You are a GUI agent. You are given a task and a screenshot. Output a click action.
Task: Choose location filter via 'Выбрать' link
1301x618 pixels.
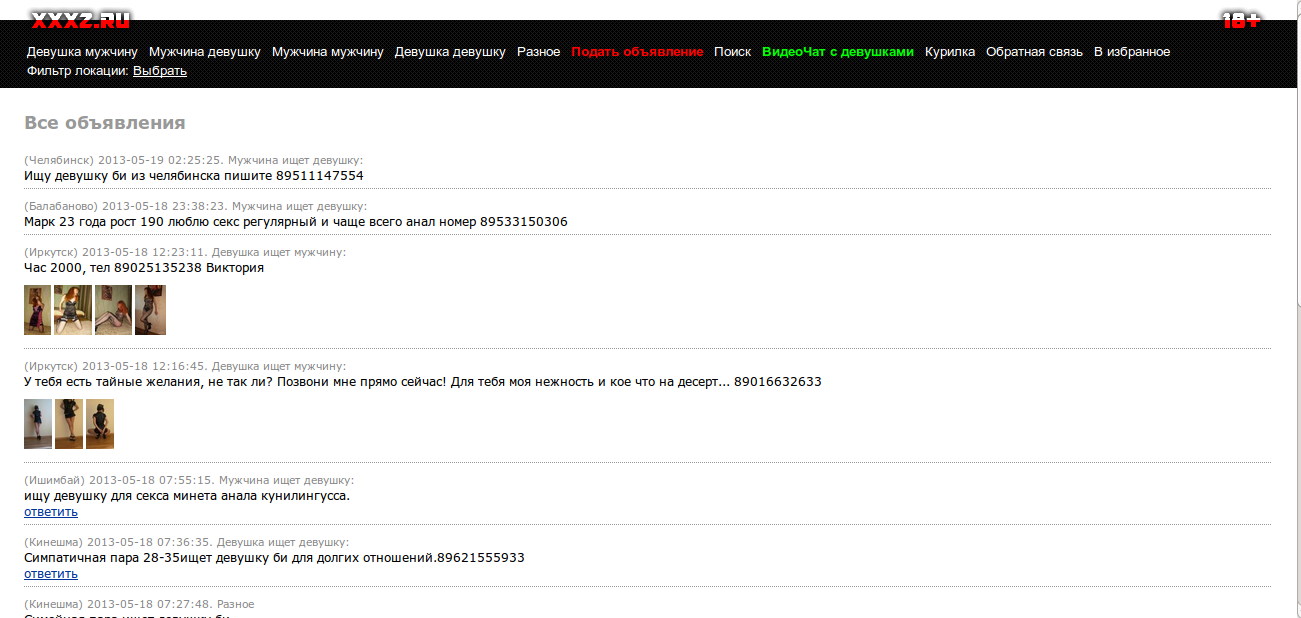(160, 71)
